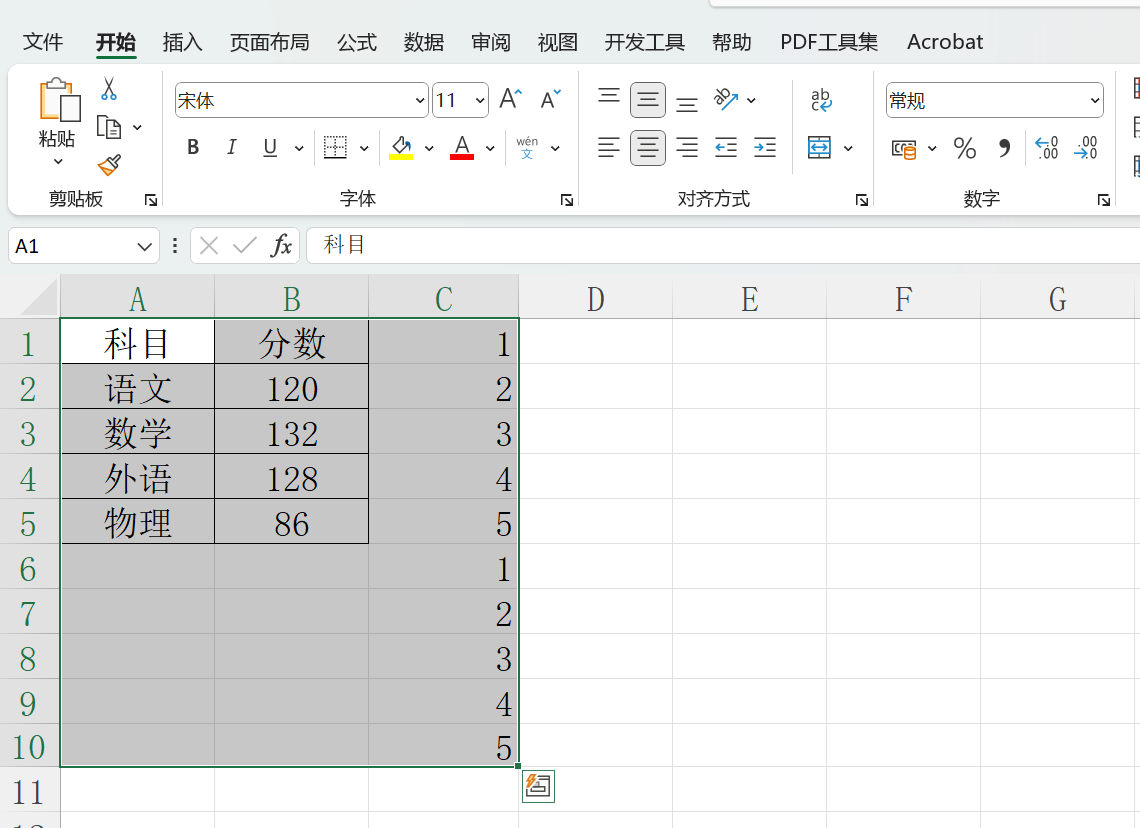Open 对齐方式 dialog launcher
This screenshot has width=1140, height=828.
click(862, 200)
